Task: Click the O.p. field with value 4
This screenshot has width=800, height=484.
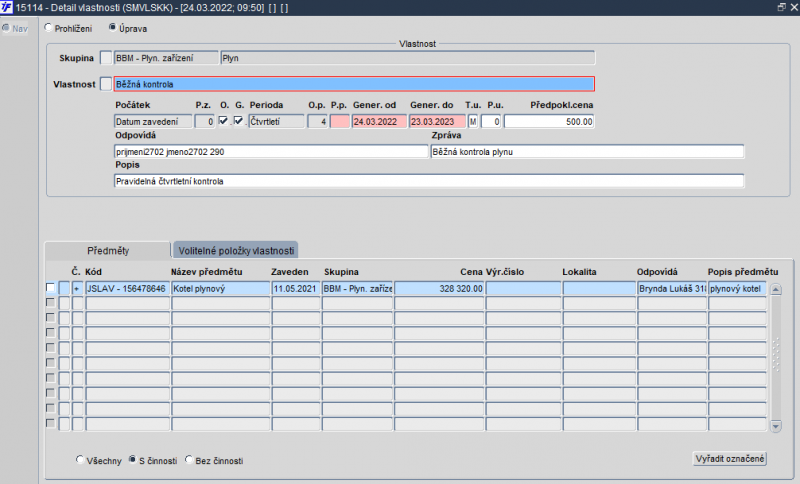Action: pyautogui.click(x=317, y=121)
